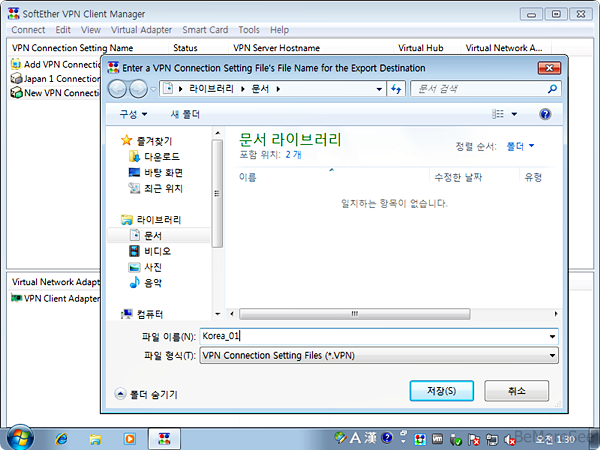Image resolution: width=600 pixels, height=450 pixels.
Task: Open Tools menu
Action: [249, 30]
